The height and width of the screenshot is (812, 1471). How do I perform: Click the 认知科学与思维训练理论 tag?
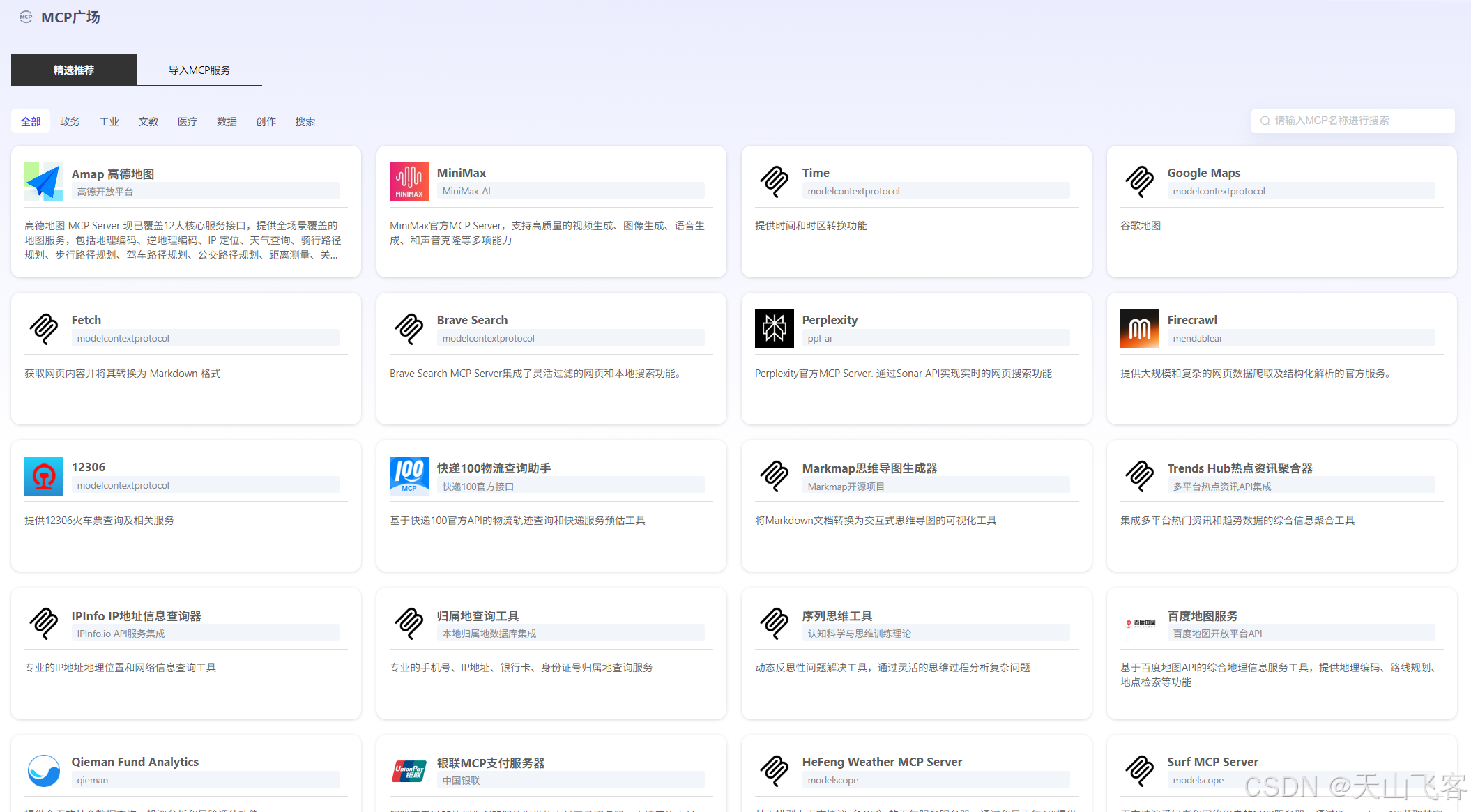coord(936,634)
